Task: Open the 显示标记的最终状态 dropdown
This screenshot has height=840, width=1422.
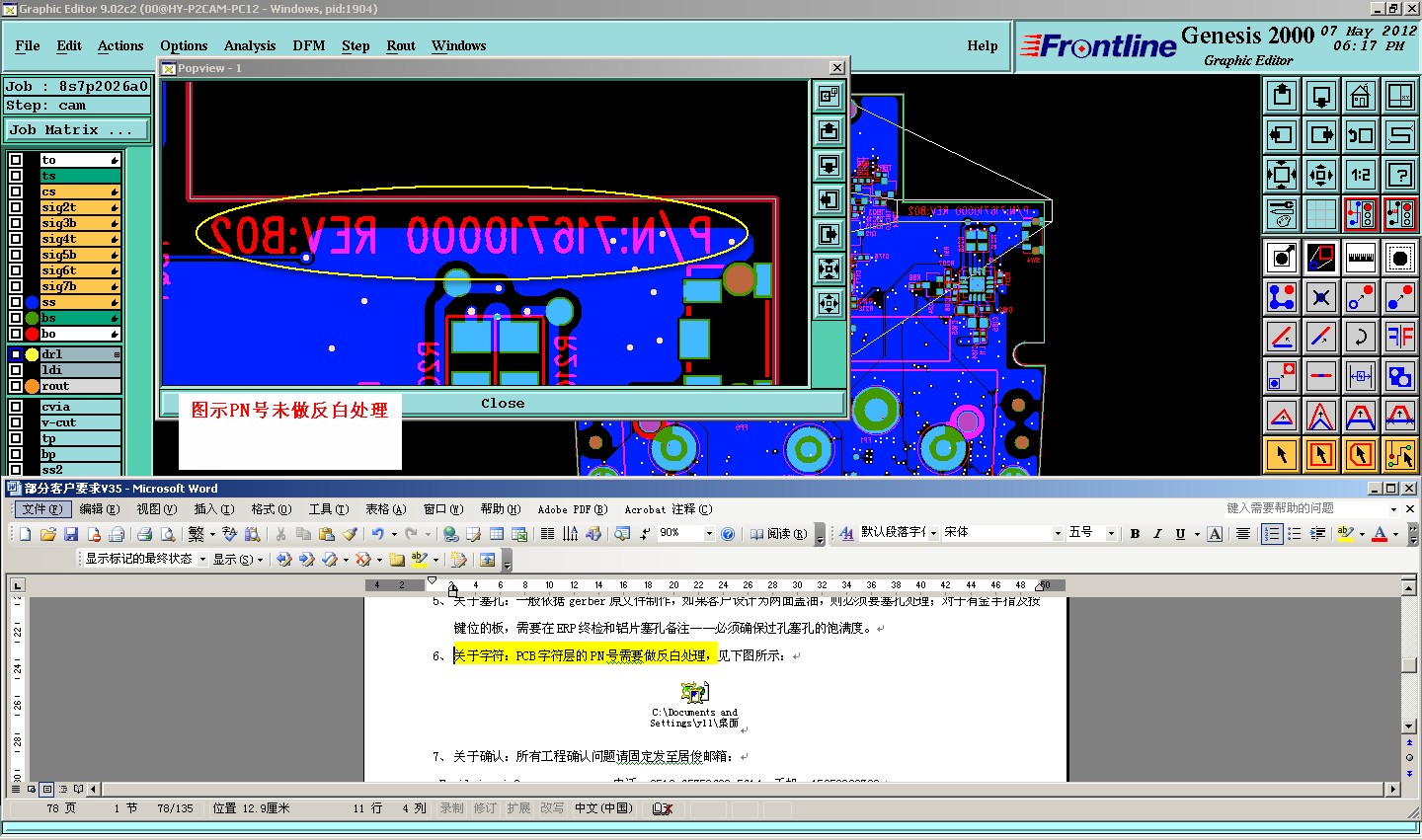Action: tap(202, 560)
